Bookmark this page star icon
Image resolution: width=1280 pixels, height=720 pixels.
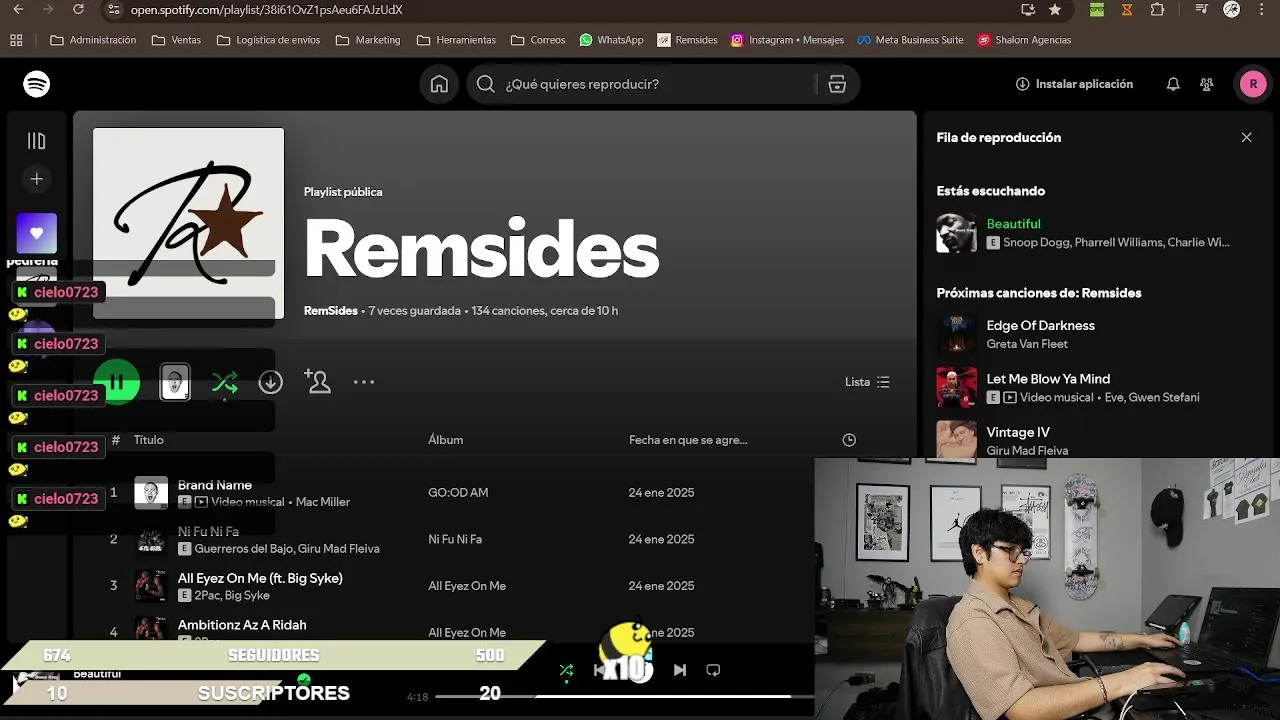point(1055,10)
